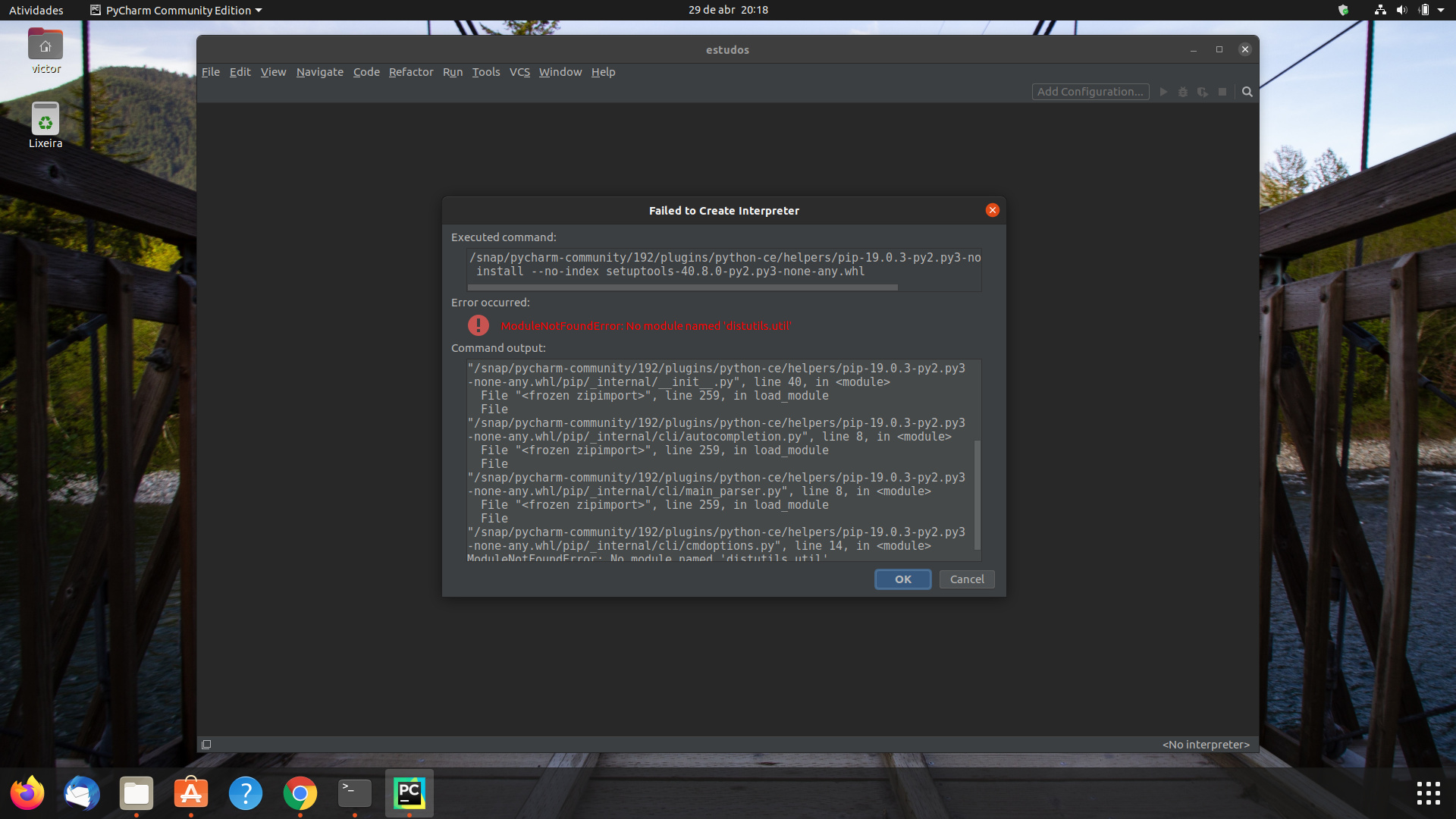The width and height of the screenshot is (1456, 819).
Task: Open Search Everywhere with the magnifier icon
Action: point(1247,92)
